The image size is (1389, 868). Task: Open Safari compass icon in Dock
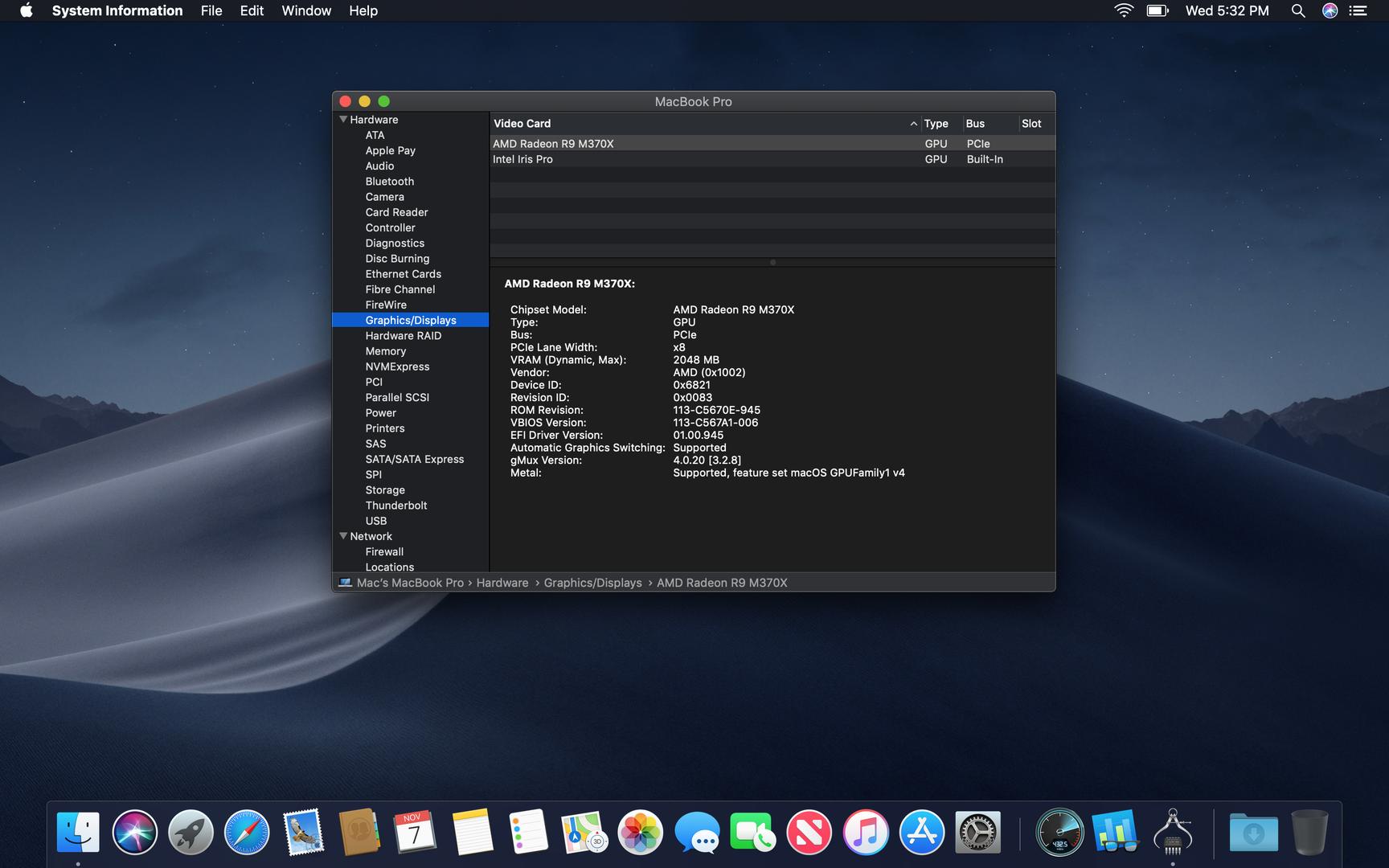pyautogui.click(x=247, y=832)
